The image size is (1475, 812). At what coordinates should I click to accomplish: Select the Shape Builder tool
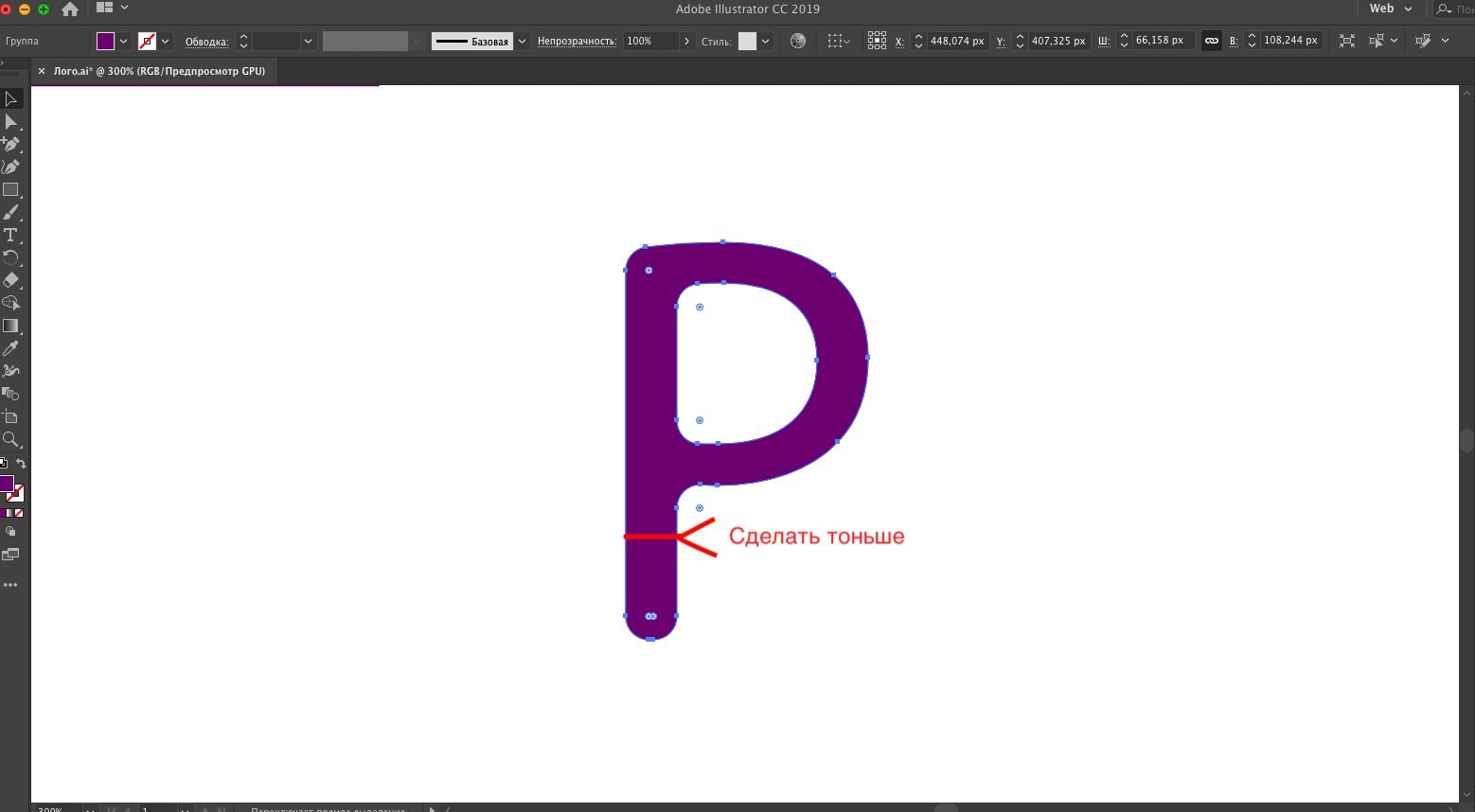click(x=11, y=303)
